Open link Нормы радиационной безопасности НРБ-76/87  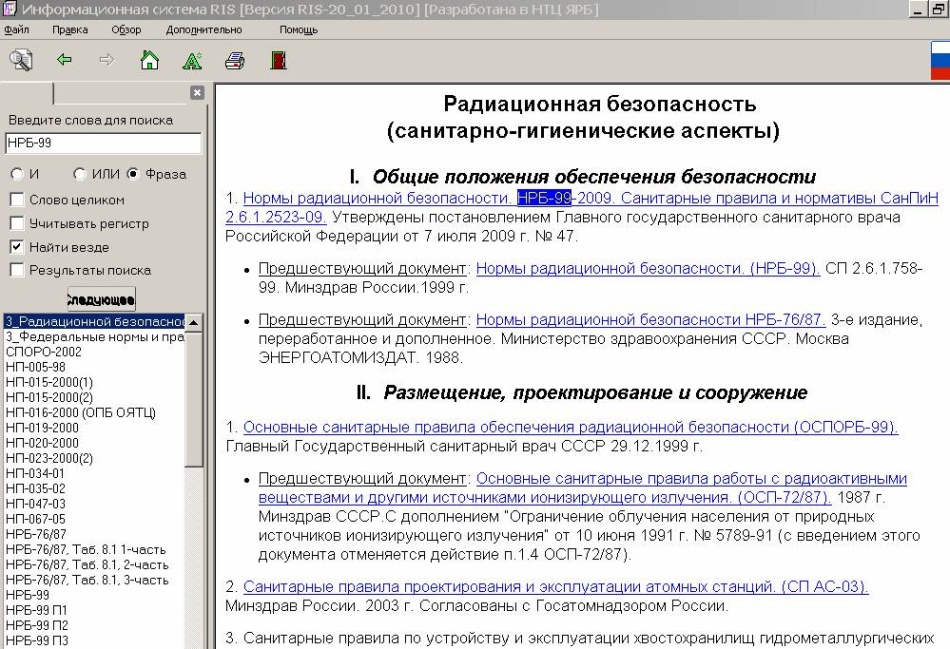pos(651,319)
